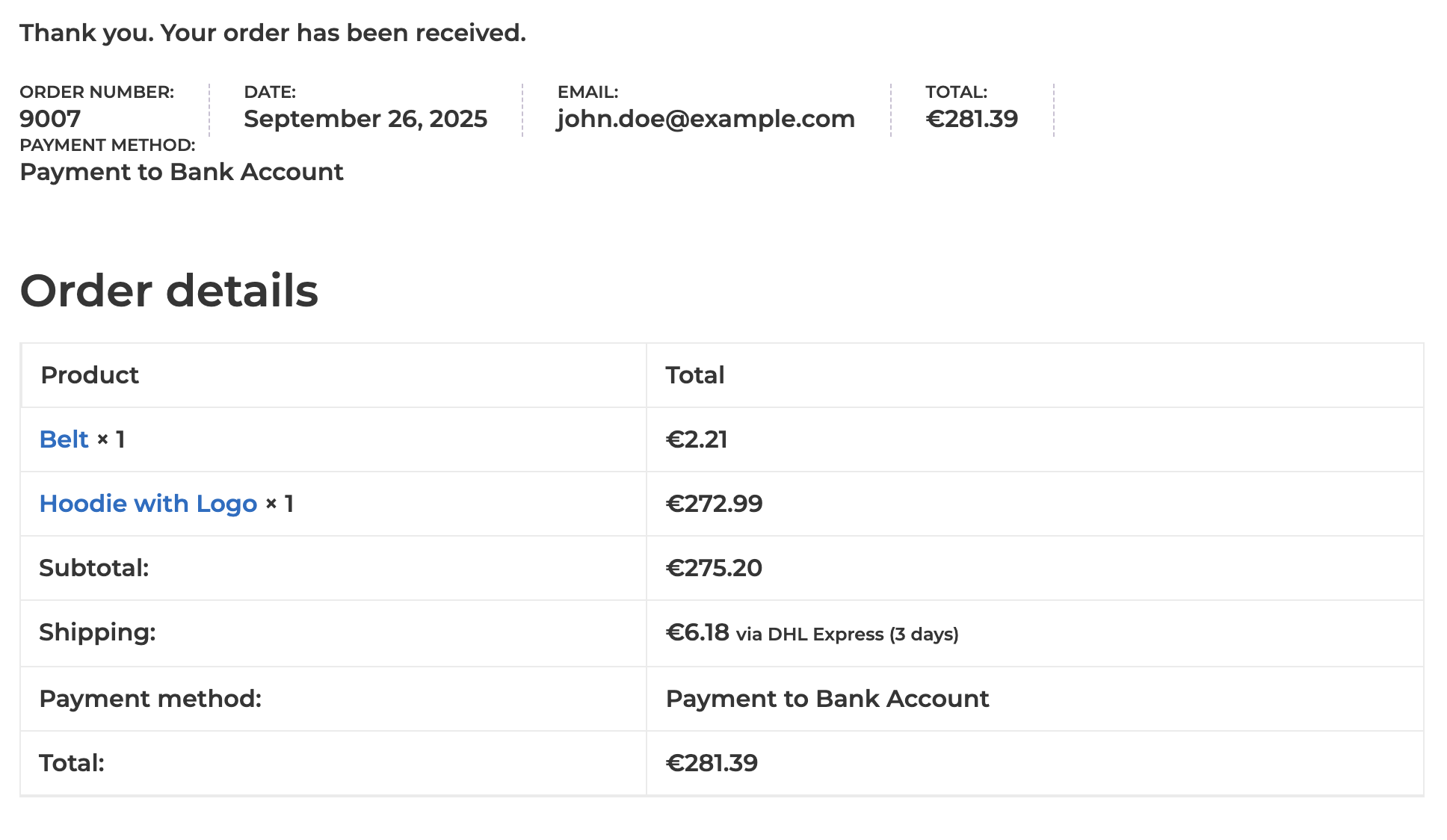Viewport: 1447px width, 840px height.
Task: Click the order number 9007
Action: point(50,119)
